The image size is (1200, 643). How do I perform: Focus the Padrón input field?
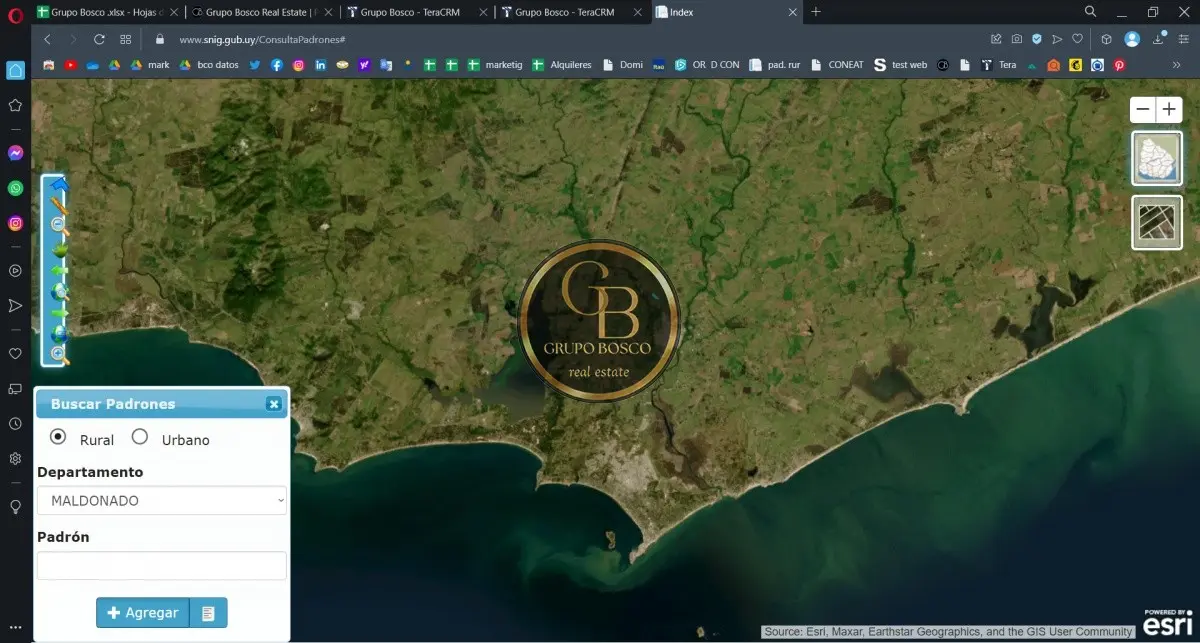click(x=162, y=566)
